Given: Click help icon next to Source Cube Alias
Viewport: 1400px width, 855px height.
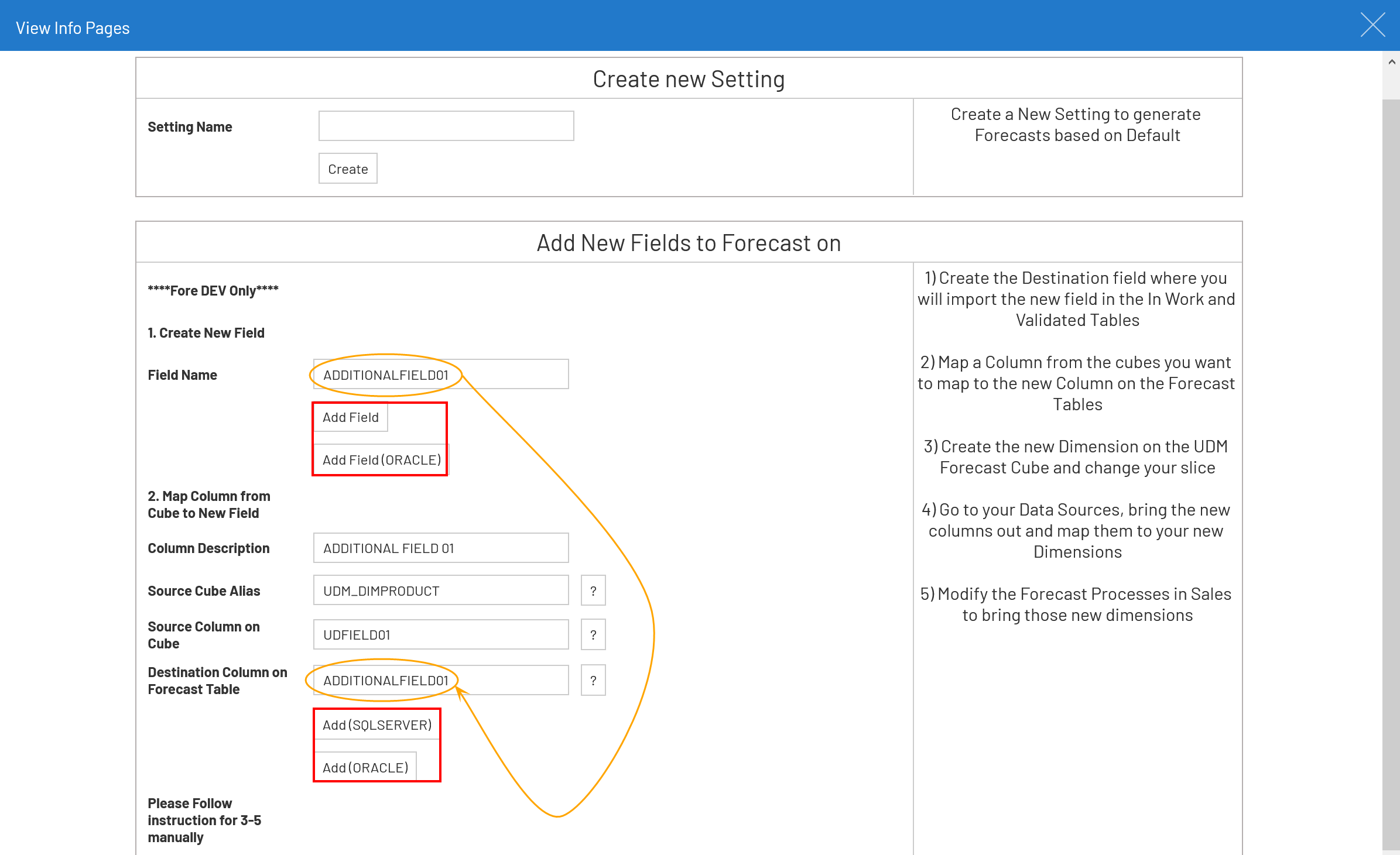Looking at the screenshot, I should (x=593, y=590).
